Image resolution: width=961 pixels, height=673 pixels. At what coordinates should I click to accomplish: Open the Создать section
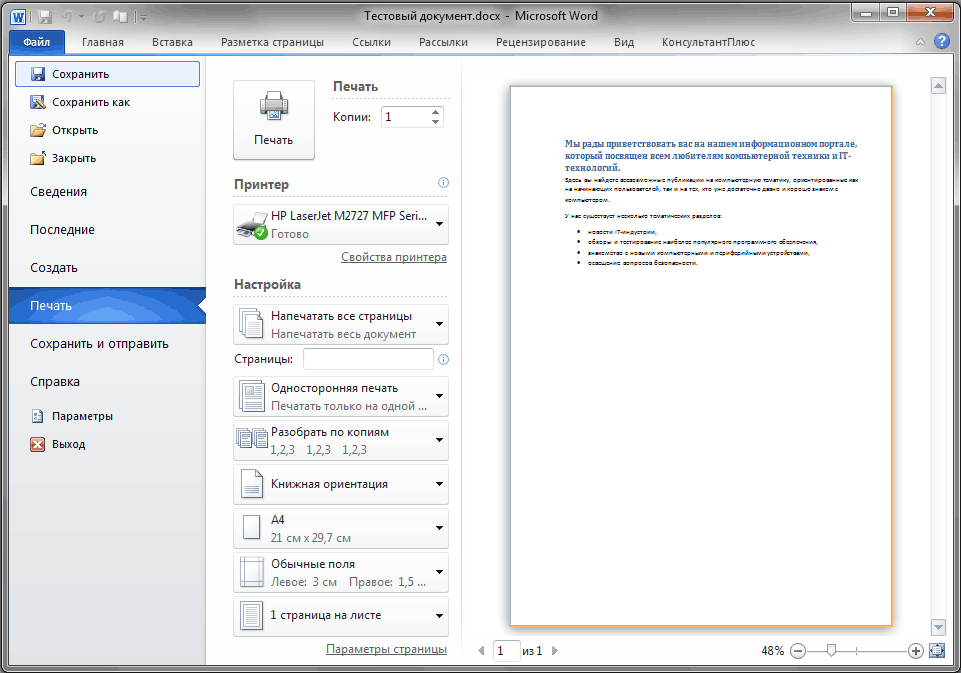(x=107, y=268)
